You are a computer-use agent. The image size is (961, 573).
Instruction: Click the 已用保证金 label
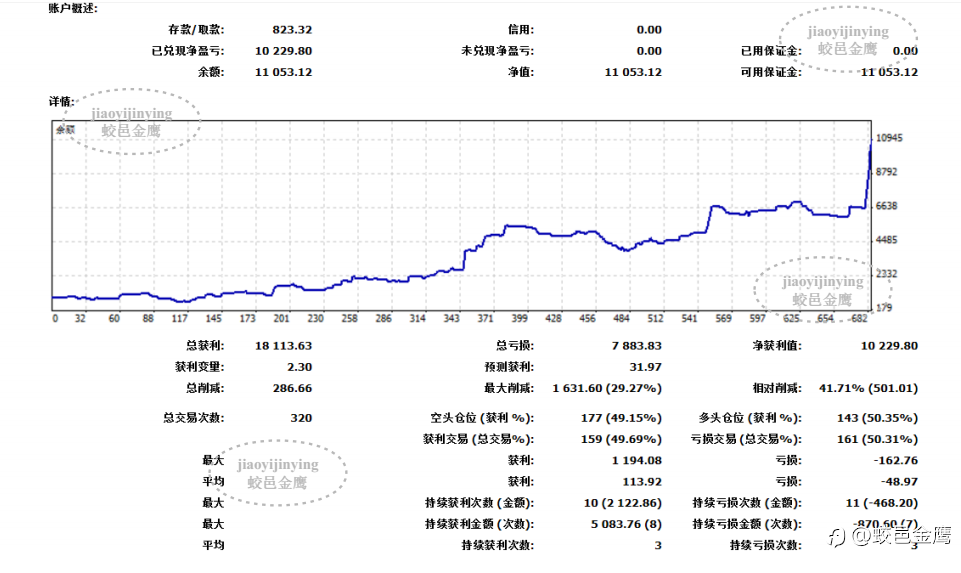(771, 51)
